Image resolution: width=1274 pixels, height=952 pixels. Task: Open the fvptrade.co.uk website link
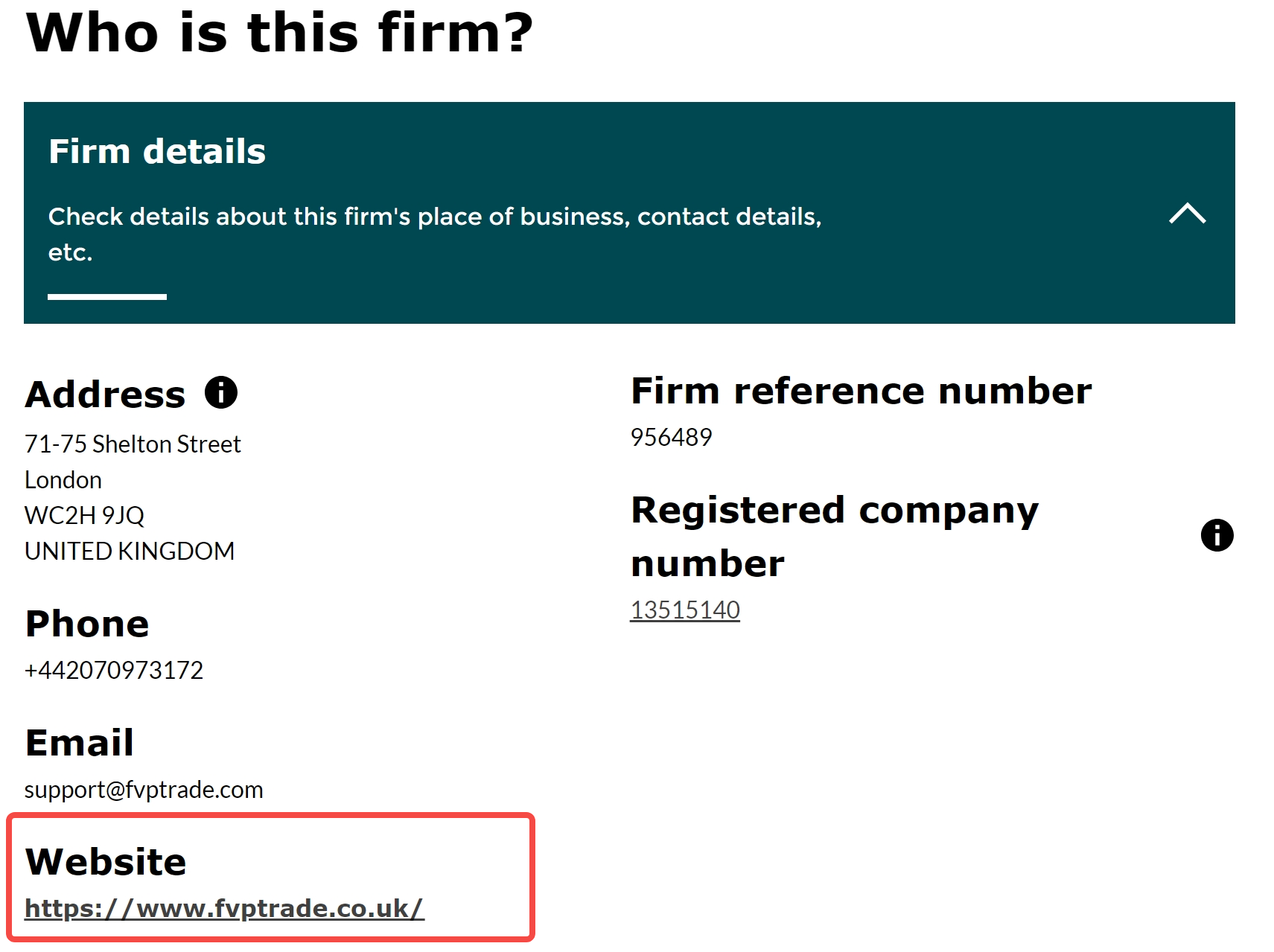pos(224,909)
